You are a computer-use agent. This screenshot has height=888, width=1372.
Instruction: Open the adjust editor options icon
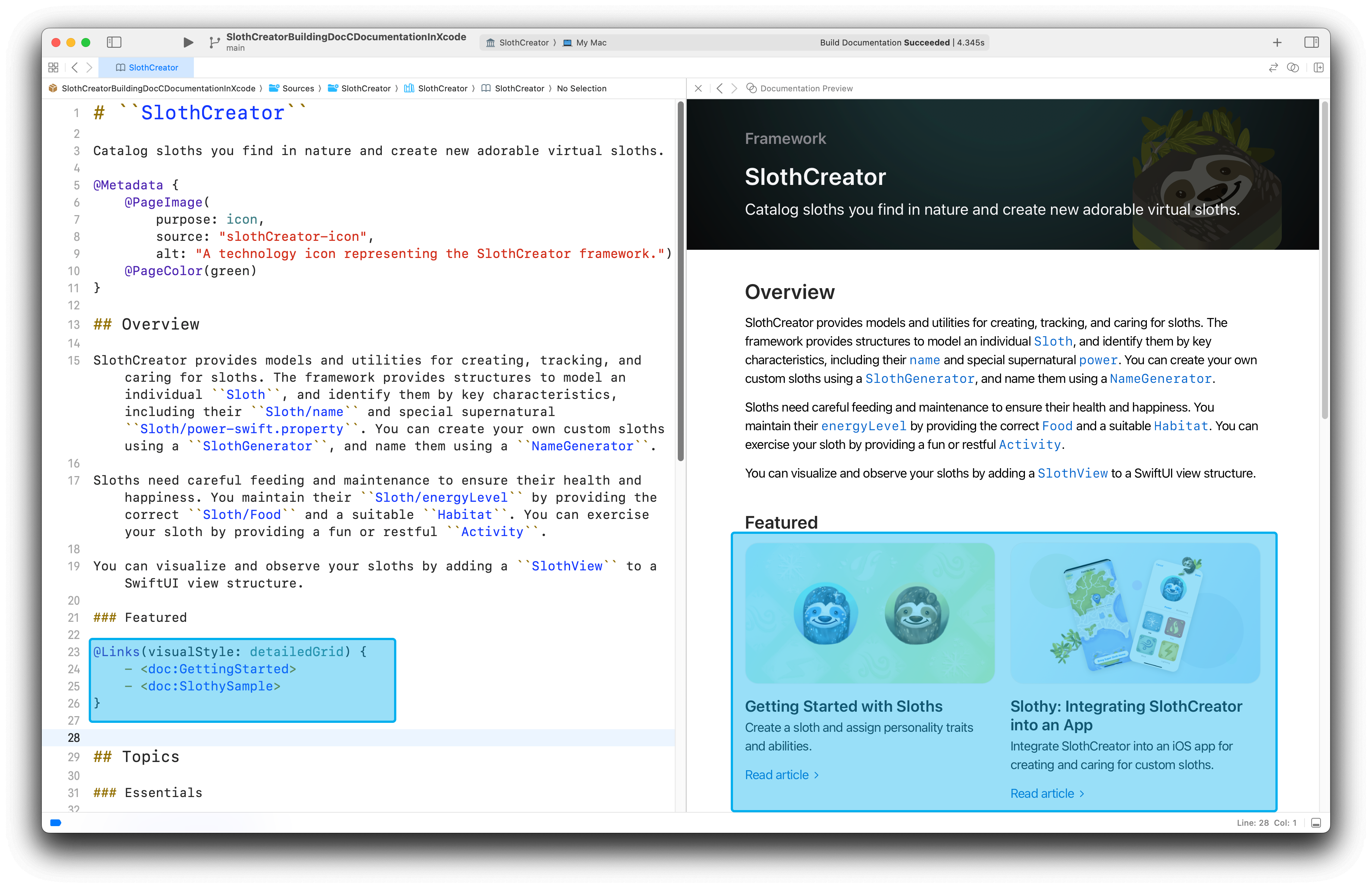tap(1293, 67)
